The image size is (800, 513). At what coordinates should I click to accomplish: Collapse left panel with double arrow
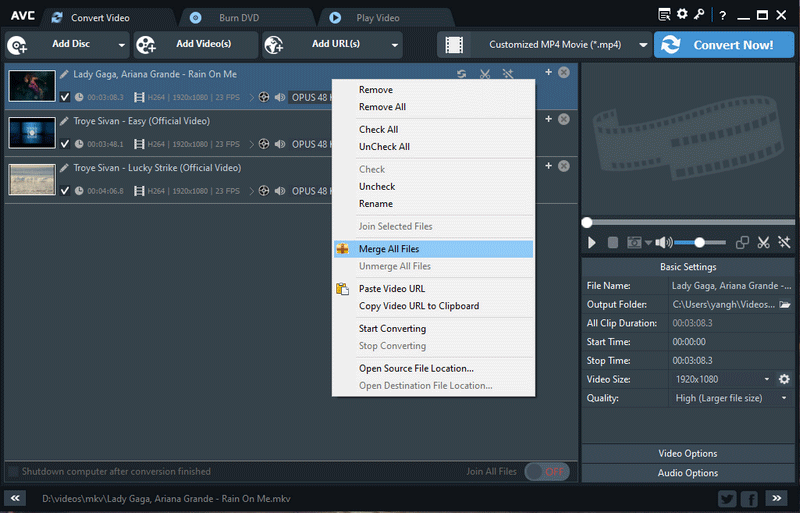click(x=15, y=498)
